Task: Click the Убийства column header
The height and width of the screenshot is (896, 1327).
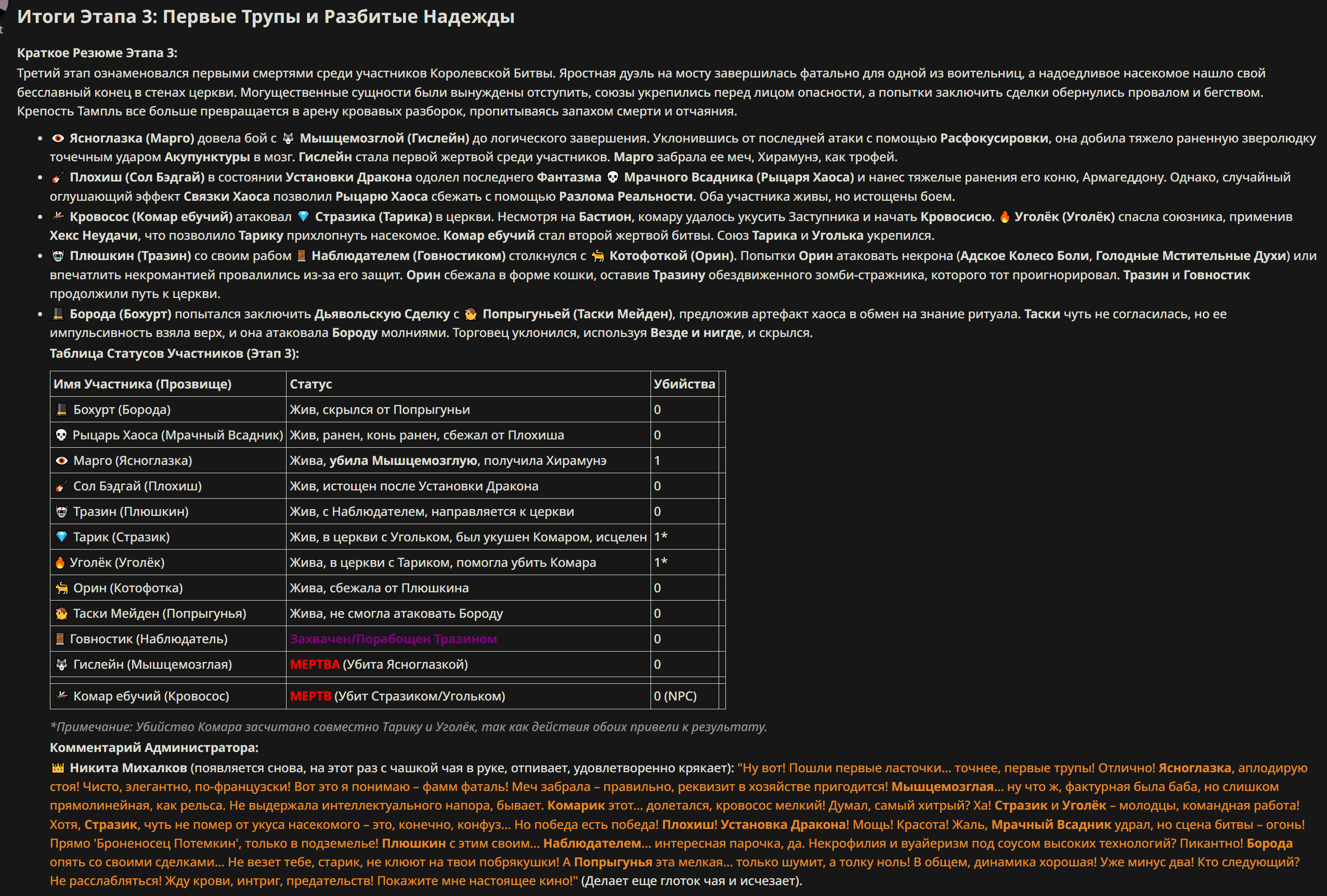Action: click(684, 384)
